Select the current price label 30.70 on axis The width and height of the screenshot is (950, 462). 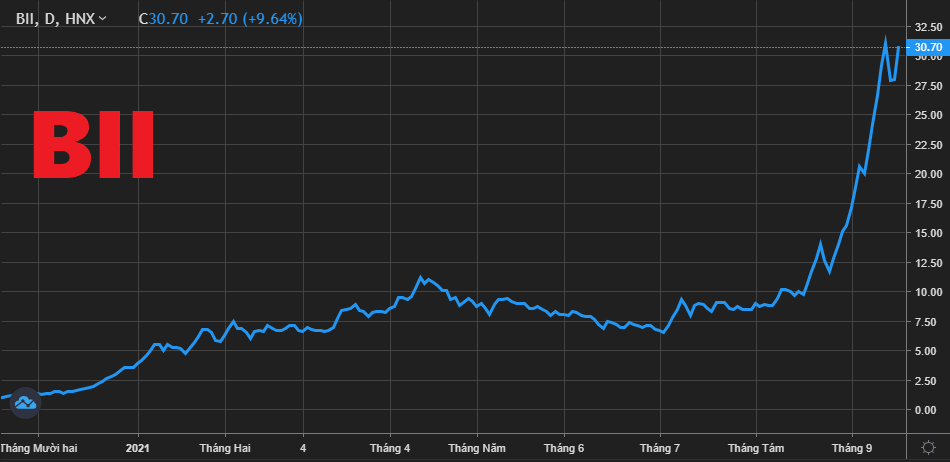928,47
